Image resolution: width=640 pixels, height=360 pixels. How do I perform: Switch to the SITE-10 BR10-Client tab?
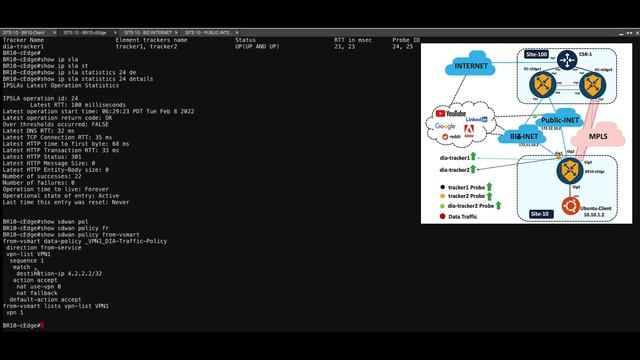pyautogui.click(x=23, y=33)
